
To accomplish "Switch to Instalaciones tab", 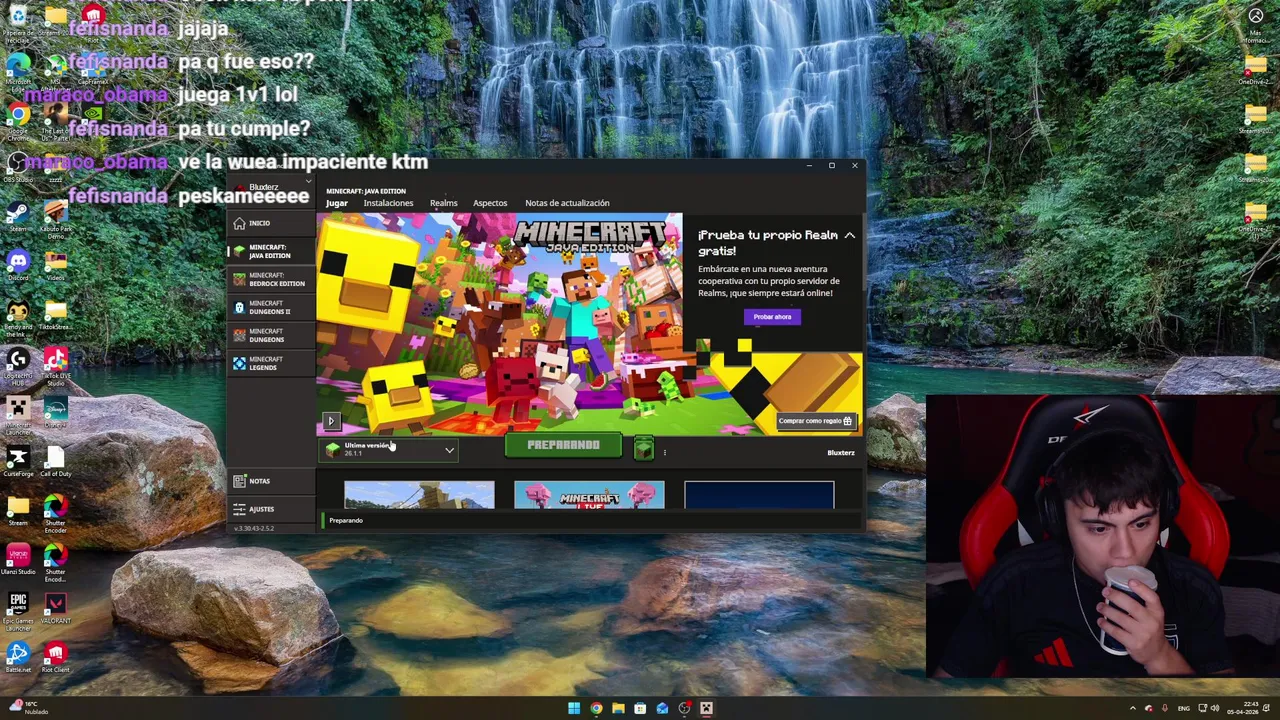I will [388, 203].
